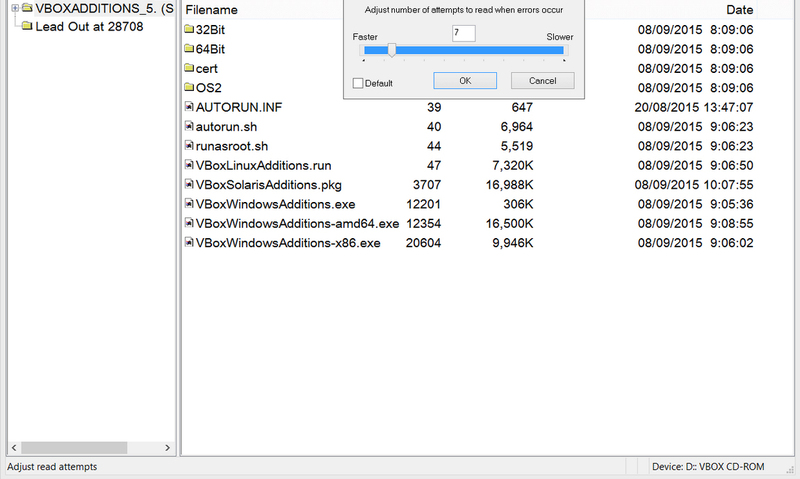Click the tree pane left scroll arrow
The width and height of the screenshot is (800, 479).
pyautogui.click(x=14, y=447)
